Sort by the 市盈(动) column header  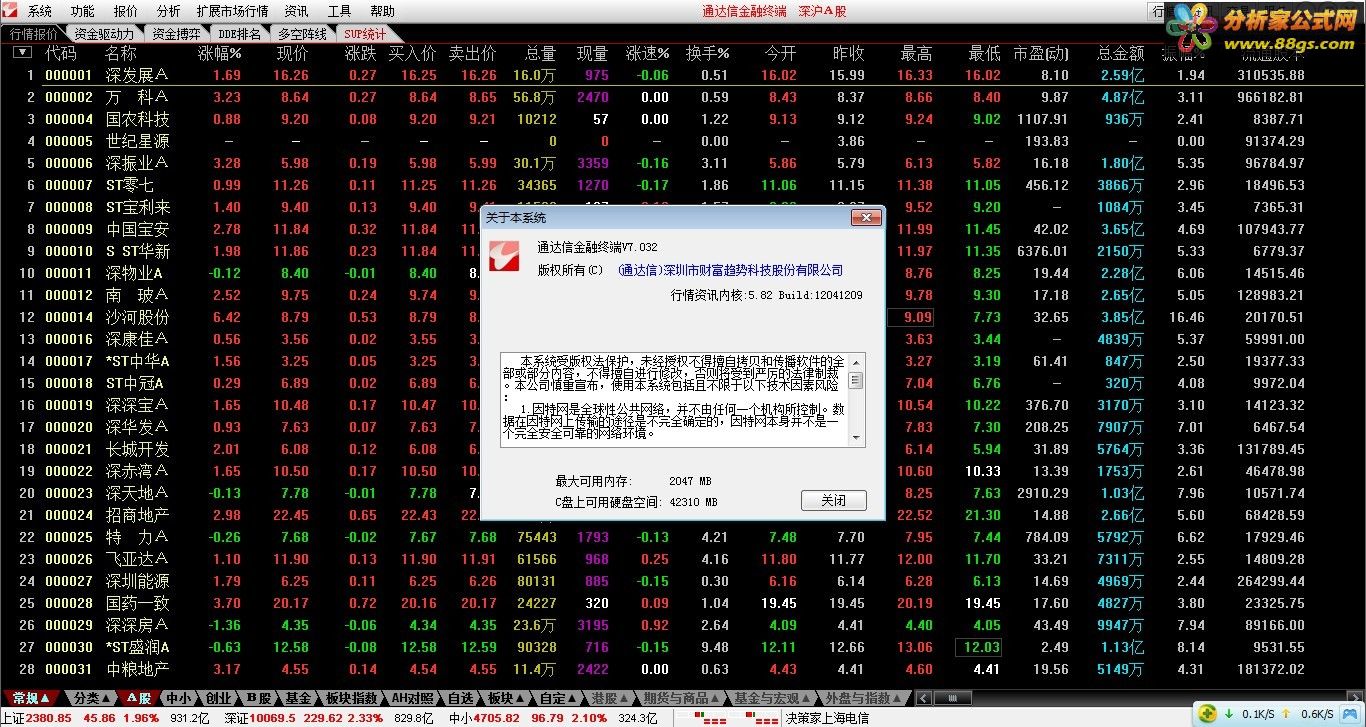[1040, 53]
